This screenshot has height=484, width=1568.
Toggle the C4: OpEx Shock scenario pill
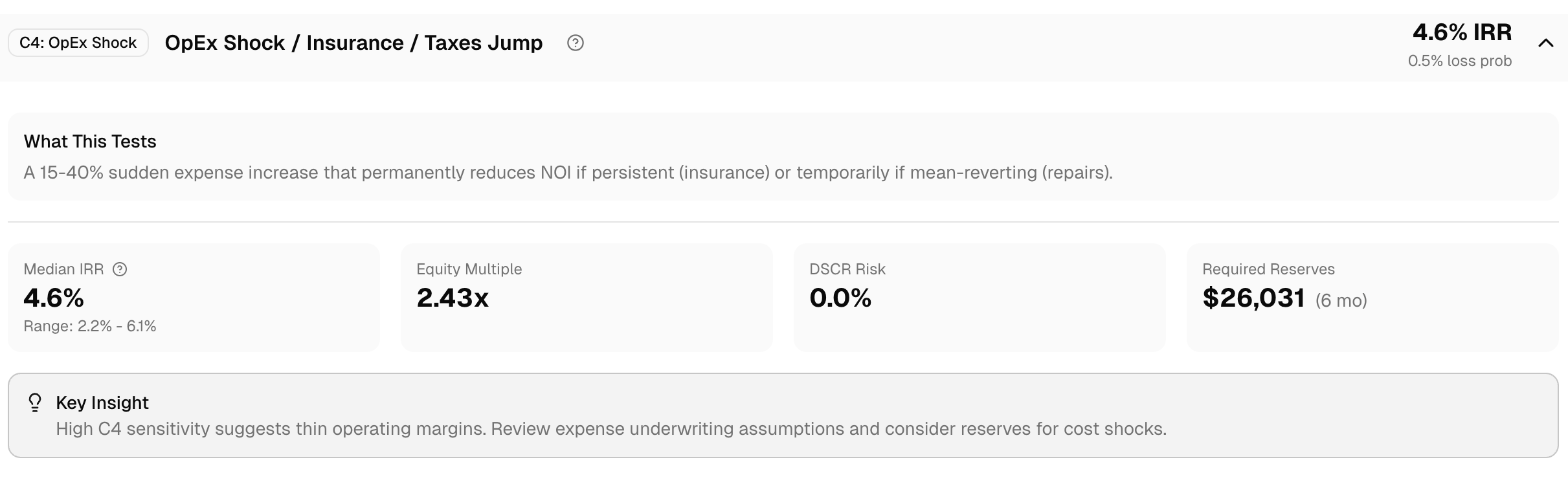tap(78, 43)
